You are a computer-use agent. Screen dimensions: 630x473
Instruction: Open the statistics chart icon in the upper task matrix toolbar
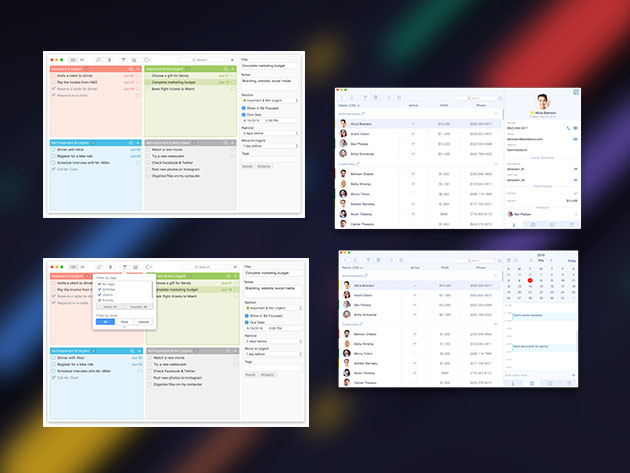(x=133, y=59)
